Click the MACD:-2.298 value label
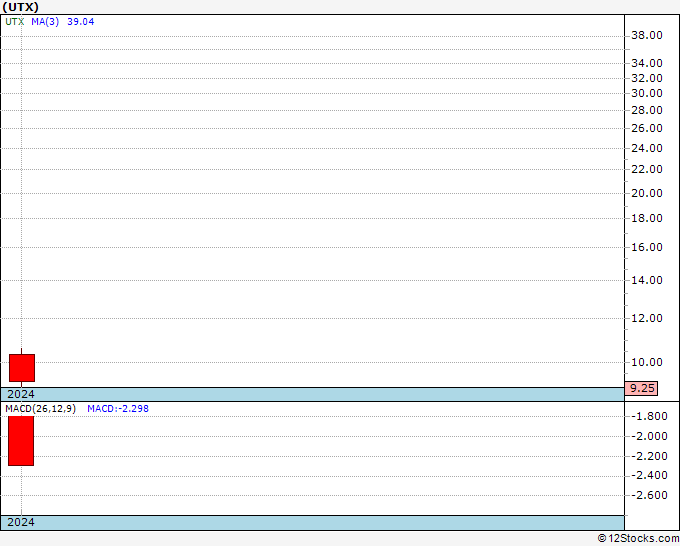The height and width of the screenshot is (546, 680). 118,409
